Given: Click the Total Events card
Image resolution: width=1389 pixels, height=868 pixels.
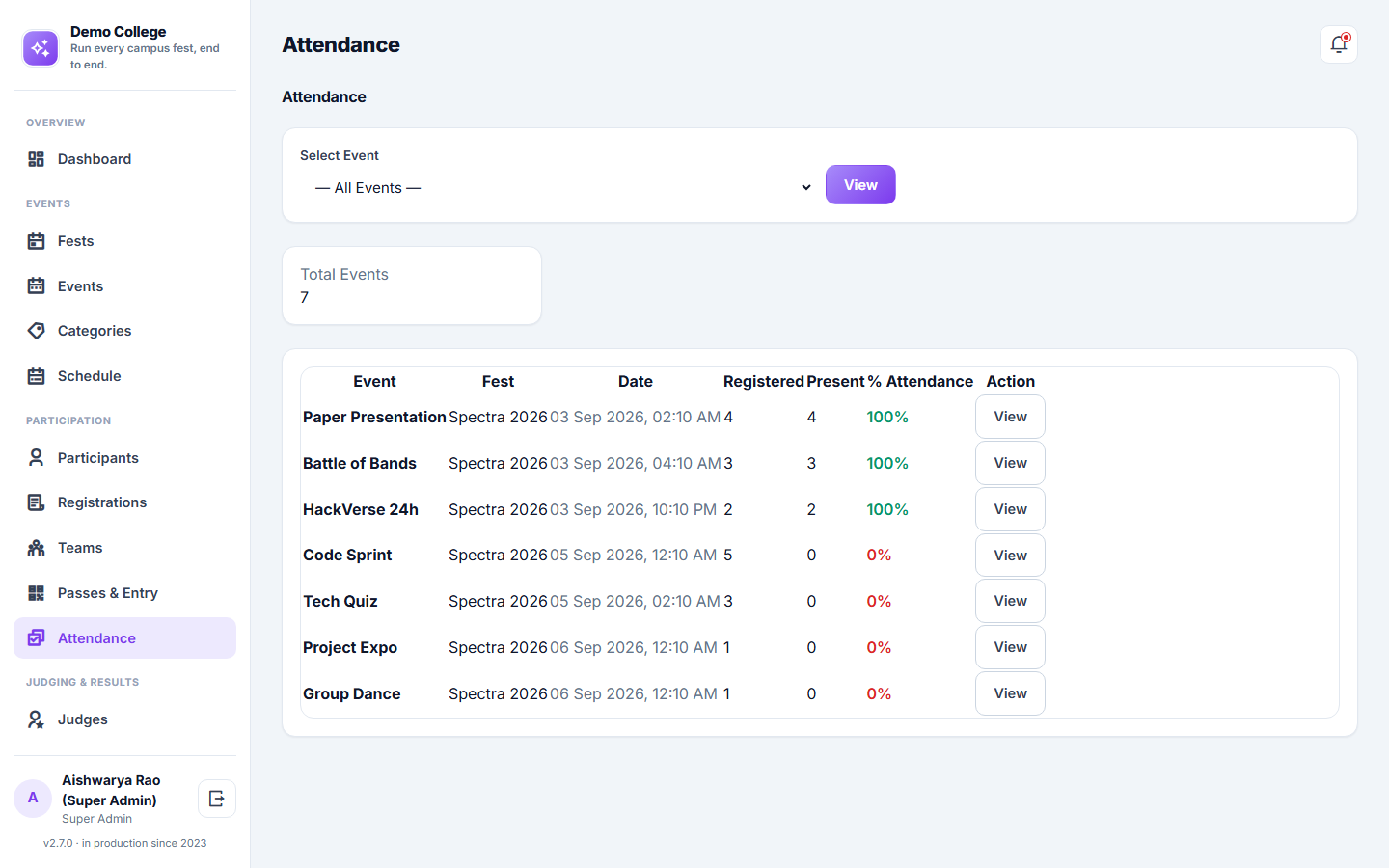Looking at the screenshot, I should pos(412,285).
